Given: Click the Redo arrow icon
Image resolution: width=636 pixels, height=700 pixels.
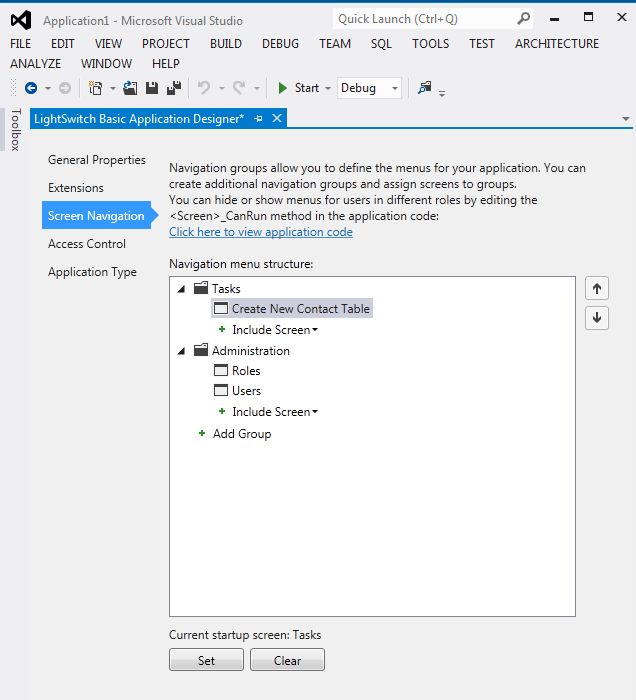Looking at the screenshot, I should pos(239,88).
